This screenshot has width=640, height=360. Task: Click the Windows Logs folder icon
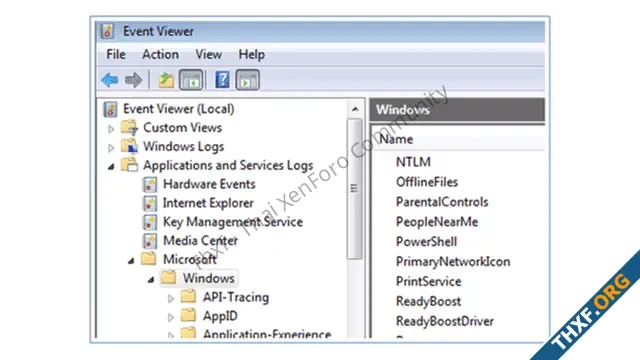129,147
